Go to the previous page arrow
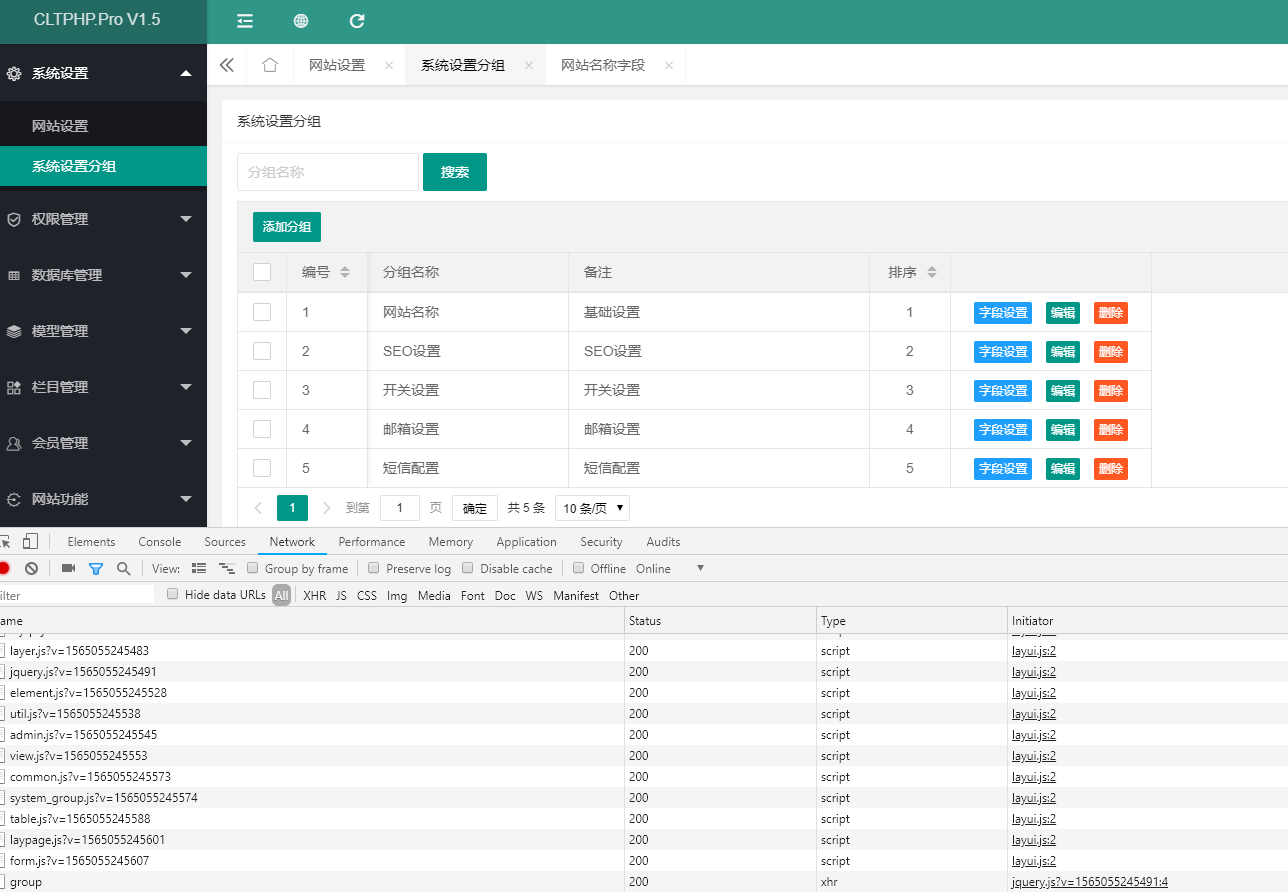 [x=258, y=508]
